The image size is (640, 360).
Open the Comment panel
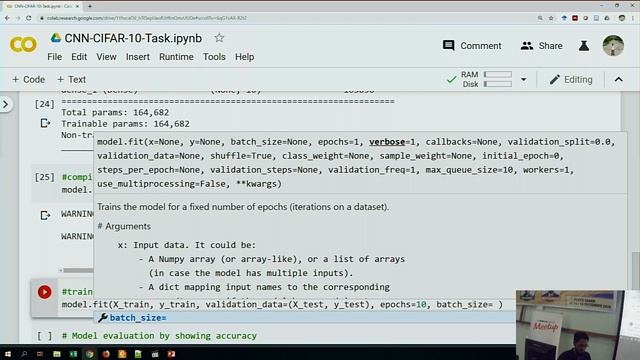[472, 46]
